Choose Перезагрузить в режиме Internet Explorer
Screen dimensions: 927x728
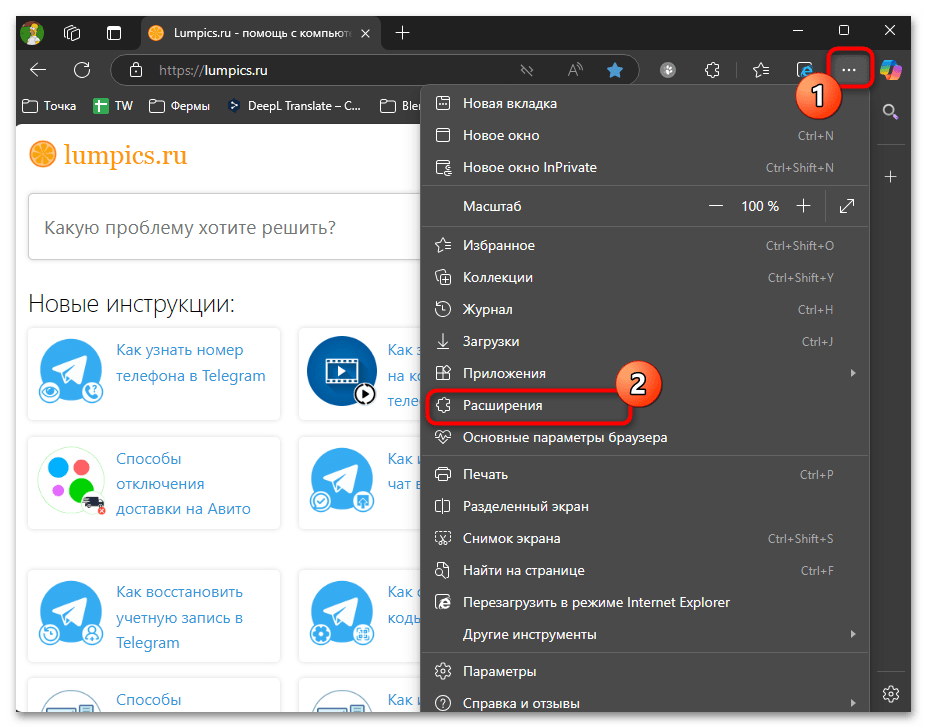click(x=645, y=602)
